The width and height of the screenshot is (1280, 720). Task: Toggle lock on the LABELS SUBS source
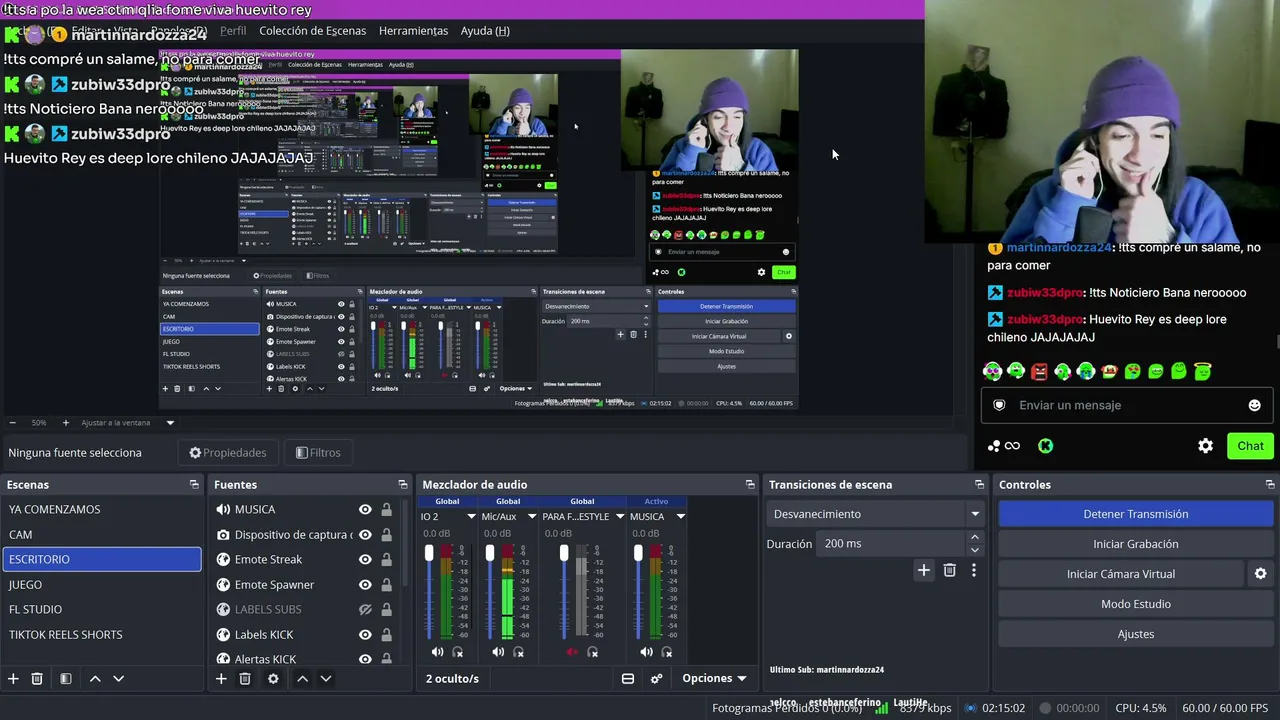(x=386, y=609)
